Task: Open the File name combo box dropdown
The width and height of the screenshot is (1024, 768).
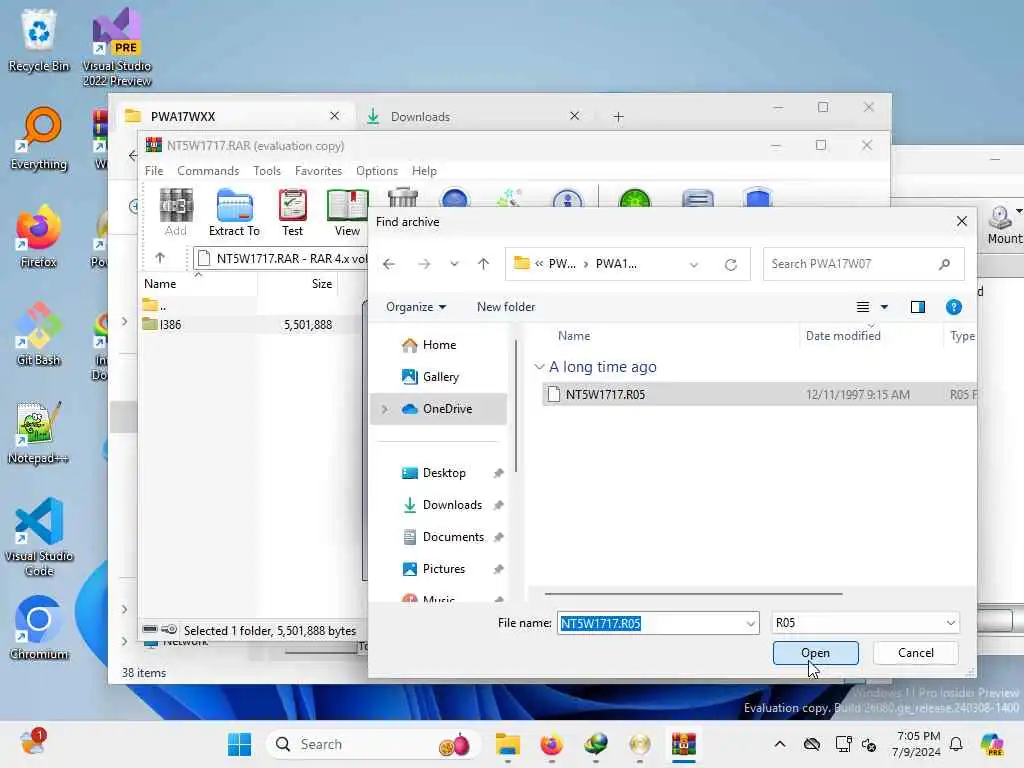Action: point(750,623)
